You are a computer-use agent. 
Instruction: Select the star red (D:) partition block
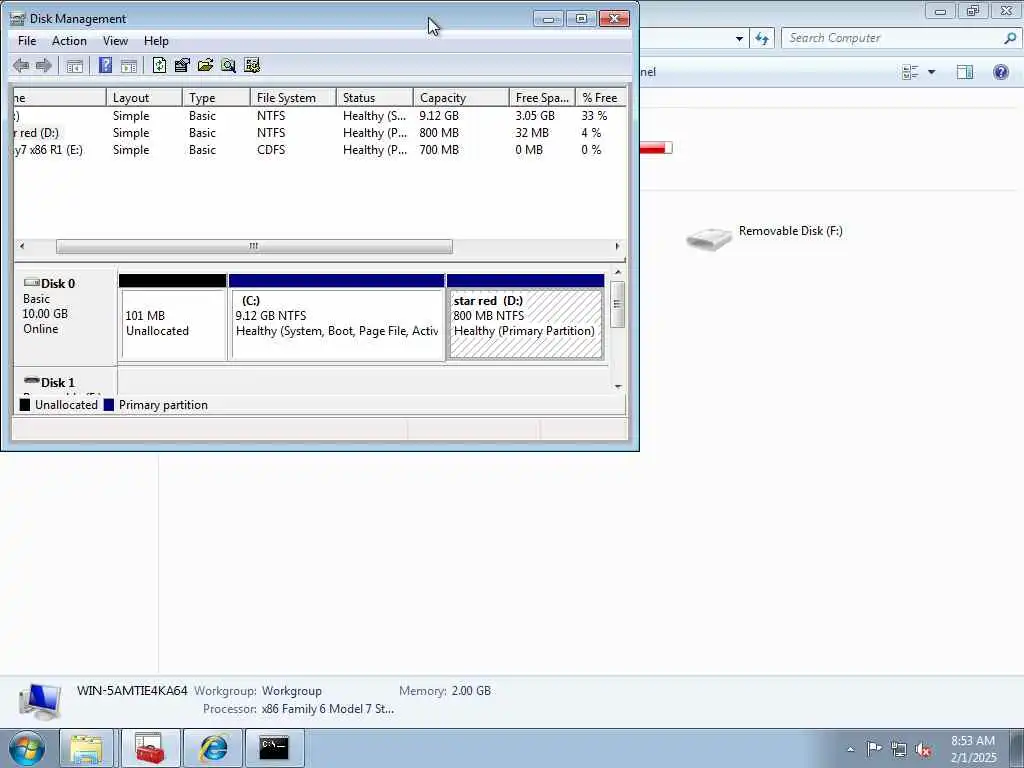pos(526,317)
